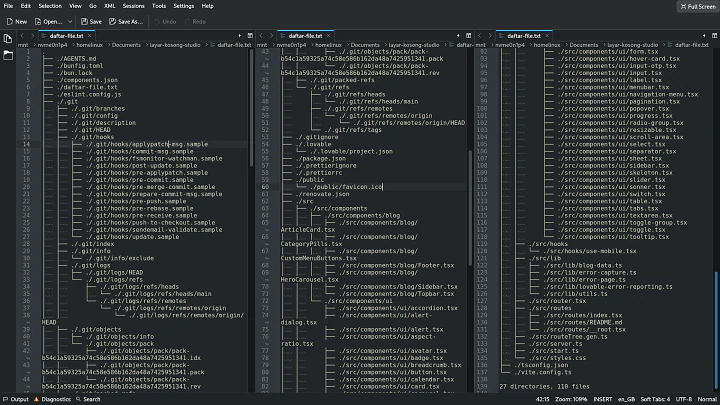
Task: Click 'mnt' breadcrumb in left pane
Action: pos(23,45)
